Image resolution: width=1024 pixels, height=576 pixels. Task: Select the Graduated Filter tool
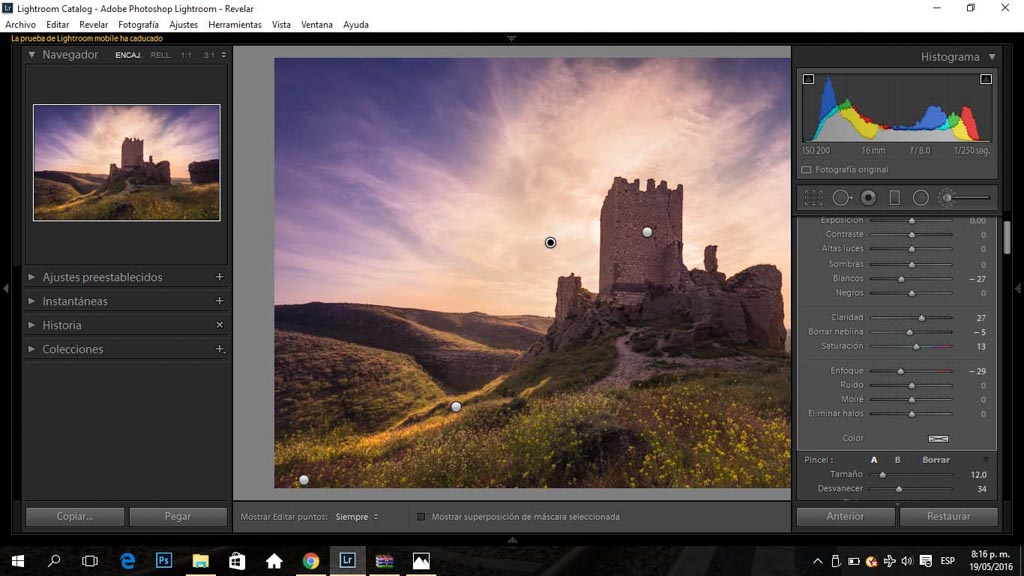(895, 198)
